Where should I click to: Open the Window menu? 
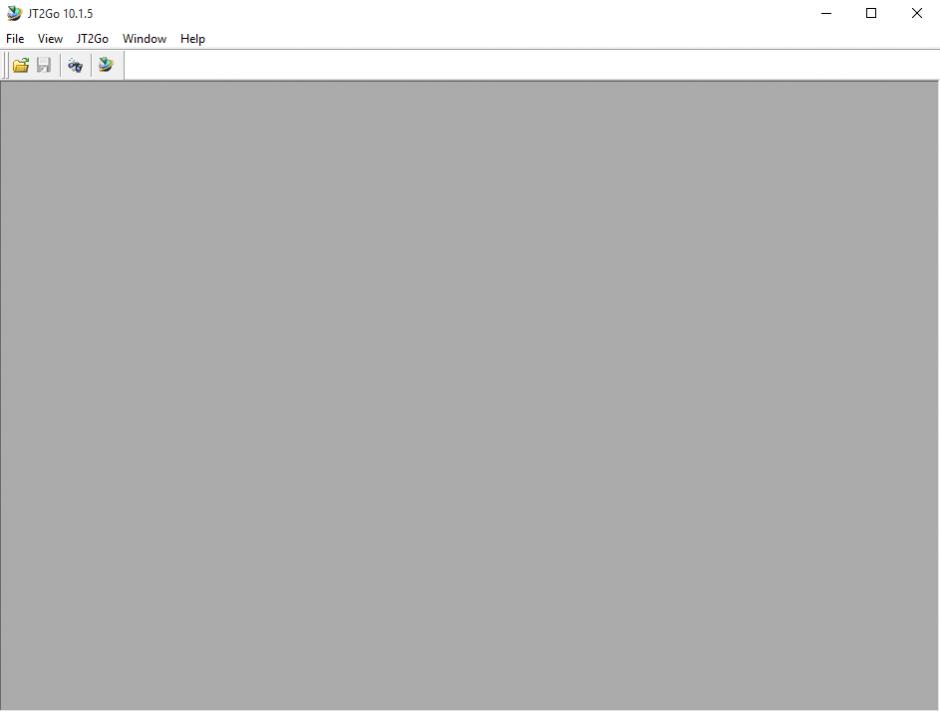[x=144, y=38]
